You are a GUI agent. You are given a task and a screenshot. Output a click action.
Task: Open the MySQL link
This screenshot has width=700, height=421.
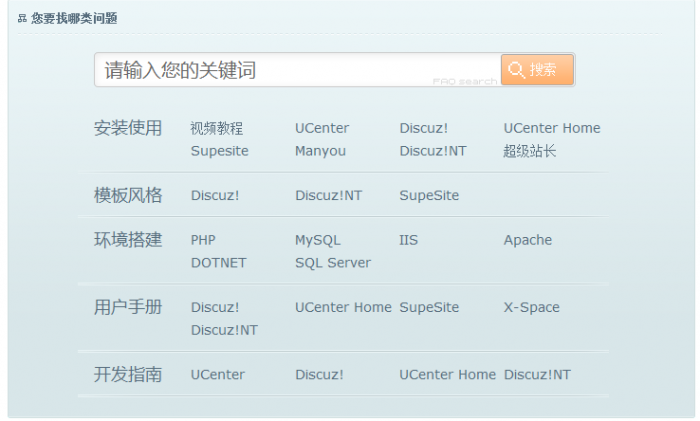click(x=318, y=241)
